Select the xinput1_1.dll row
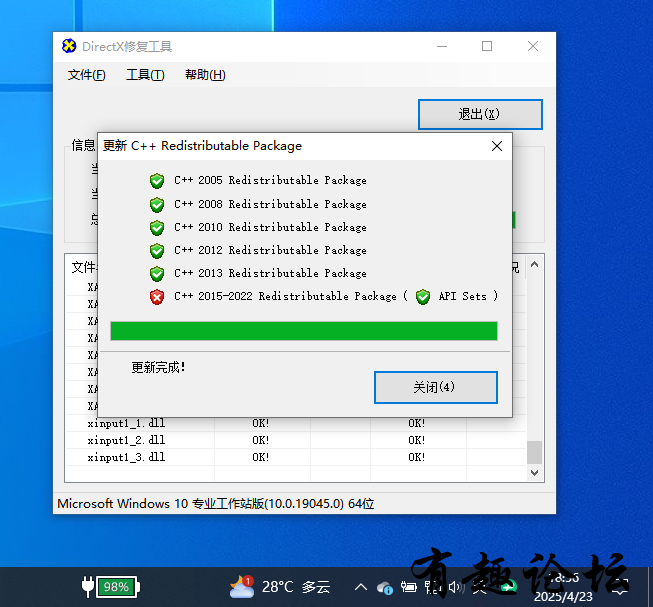 (x=296, y=423)
